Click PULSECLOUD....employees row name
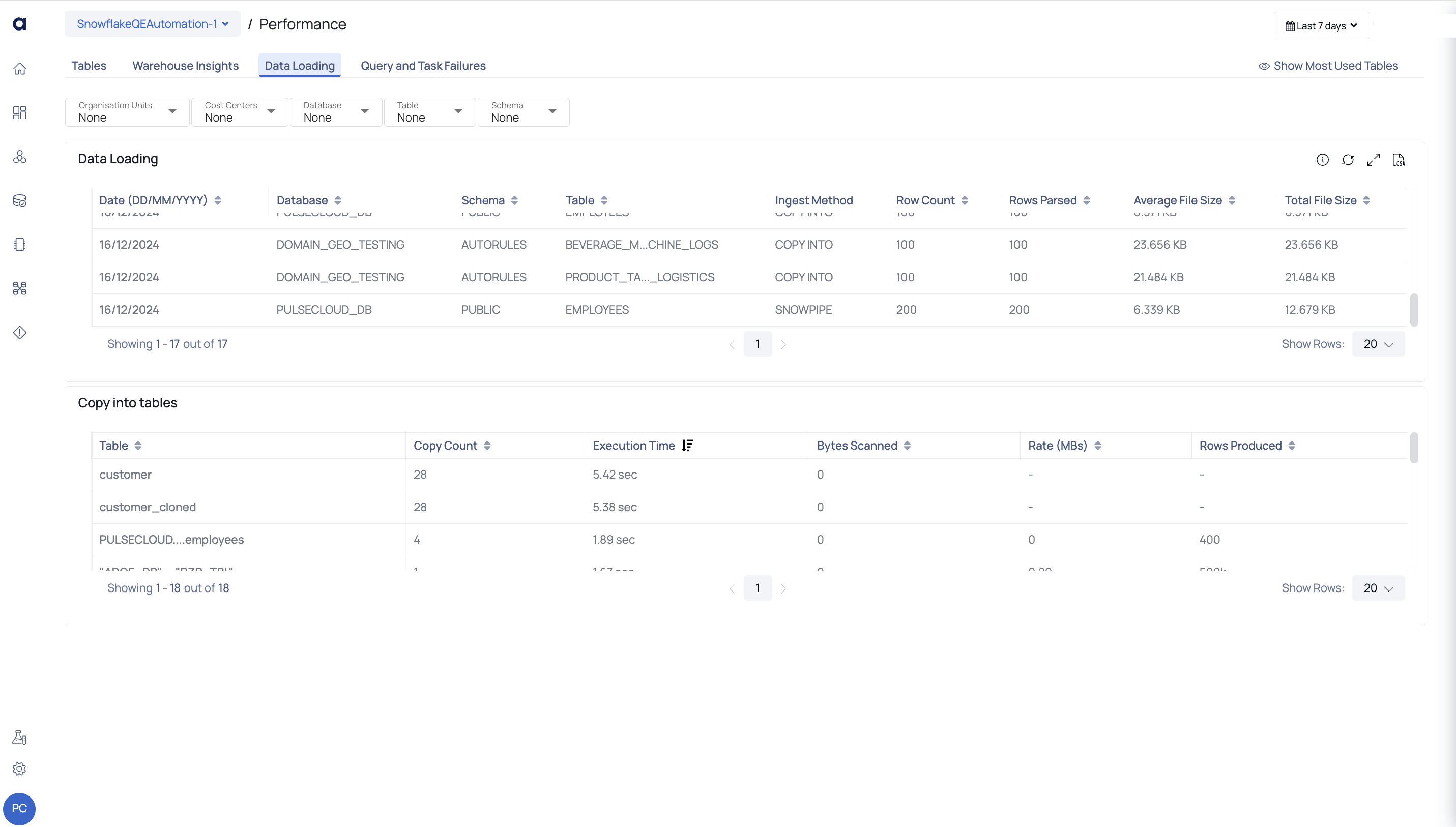Screen dimensions: 1456x827 [x=171, y=540]
